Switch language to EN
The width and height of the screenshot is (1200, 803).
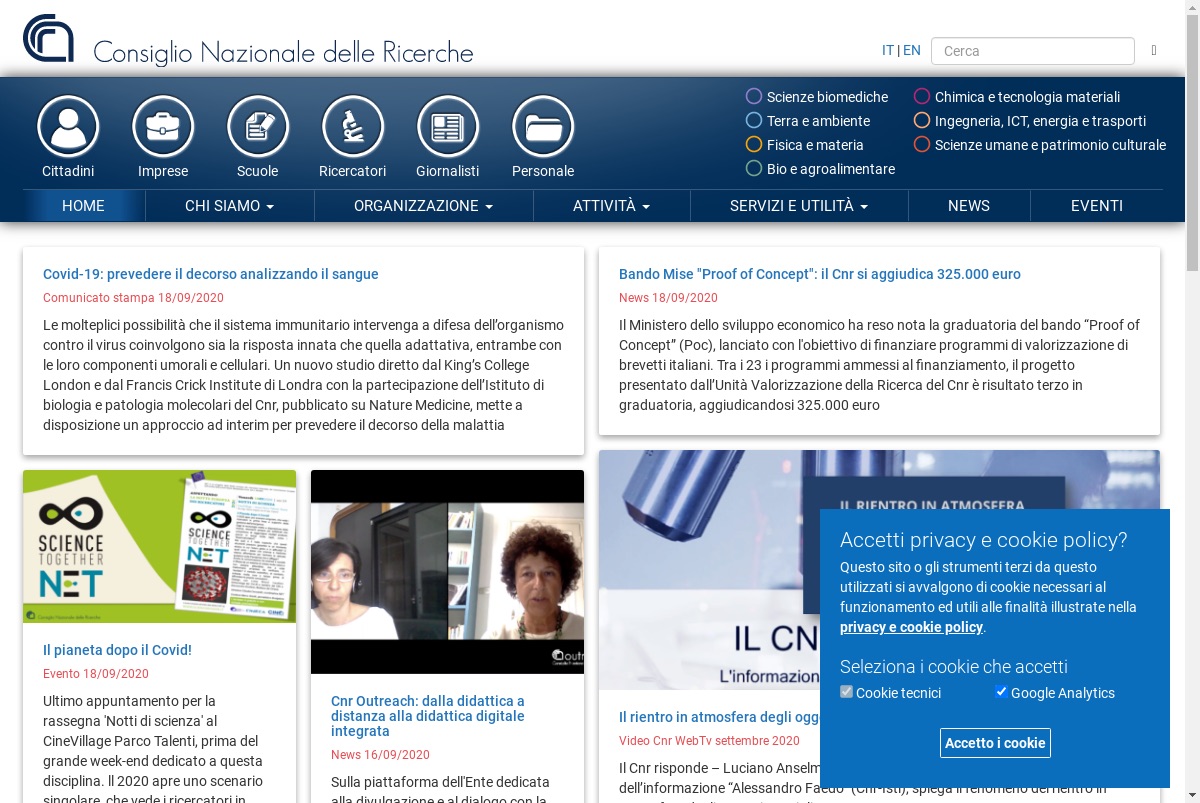pos(912,50)
